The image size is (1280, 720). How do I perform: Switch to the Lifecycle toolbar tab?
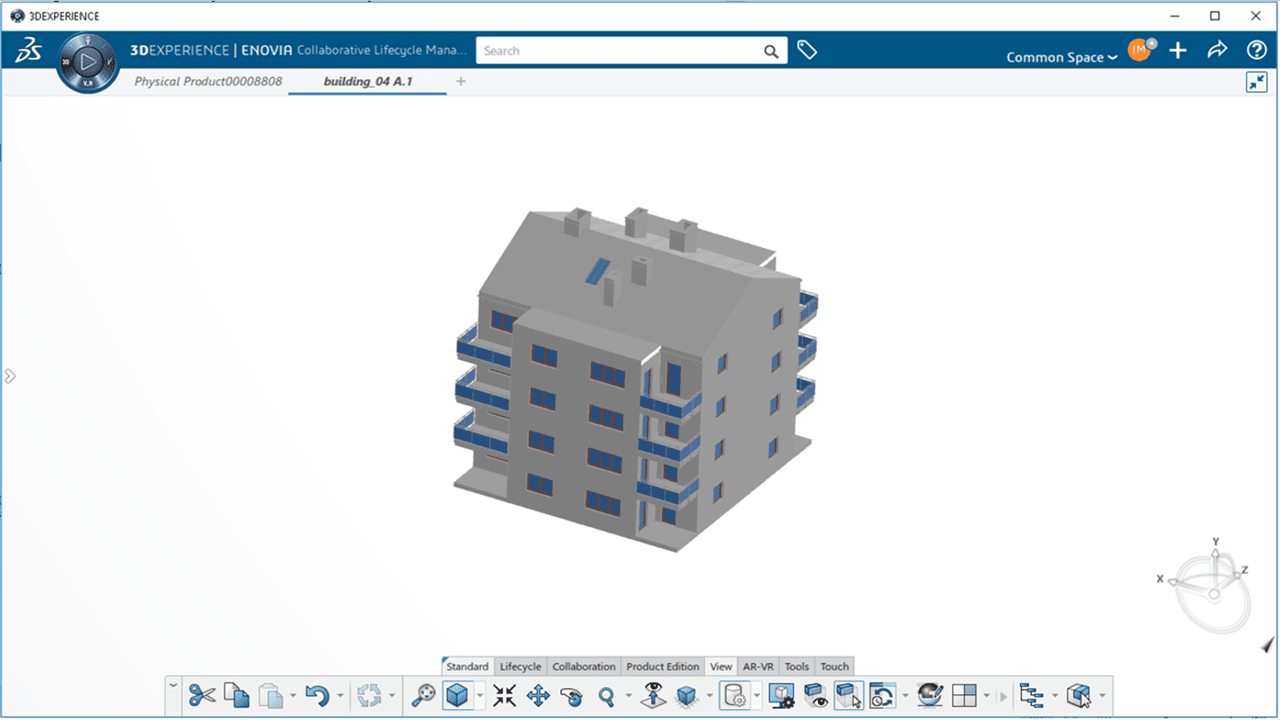pyautogui.click(x=520, y=666)
